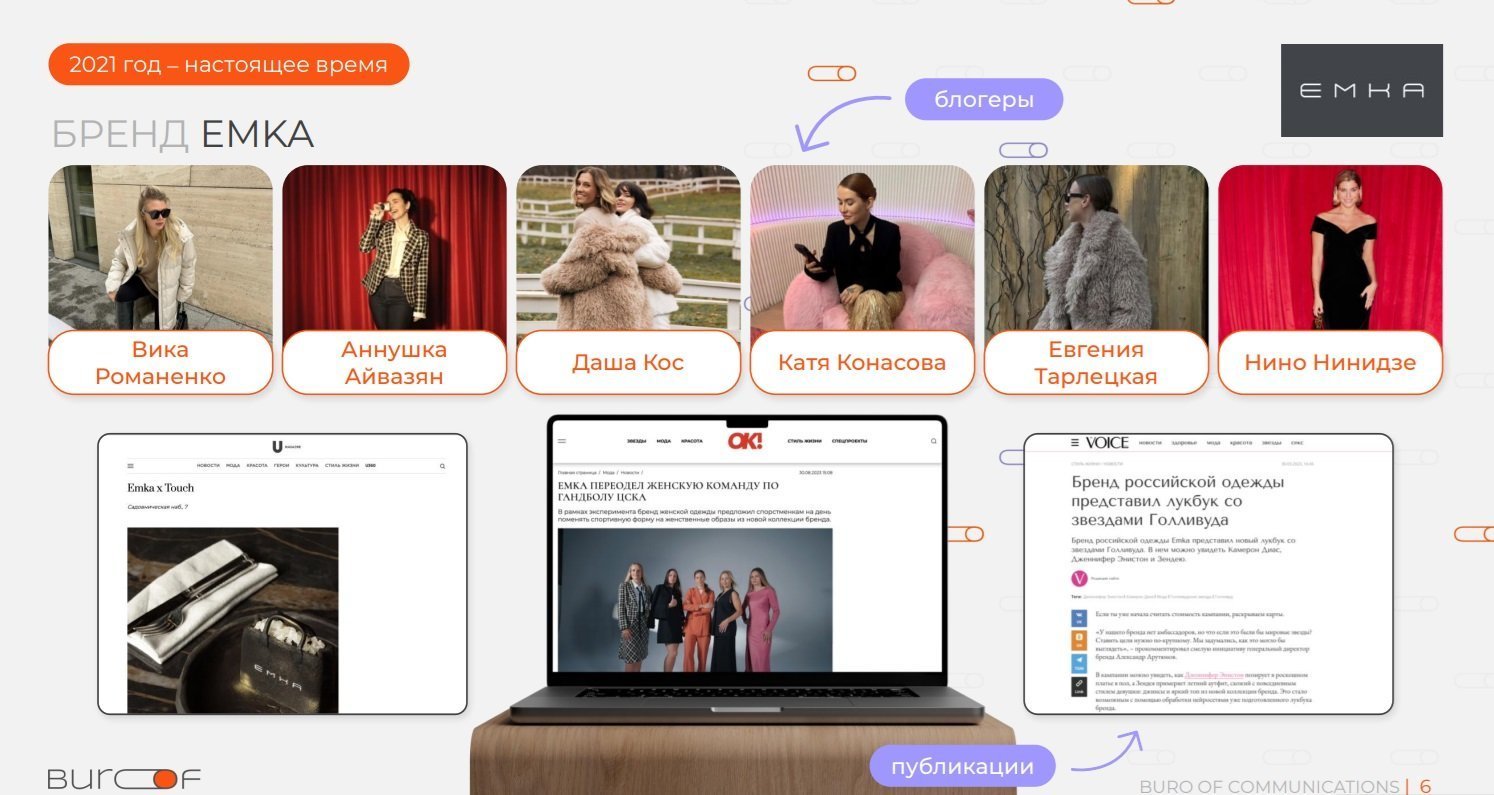Open здоровье in Voice navigation
Screen dimensions: 1494x795
(1185, 442)
